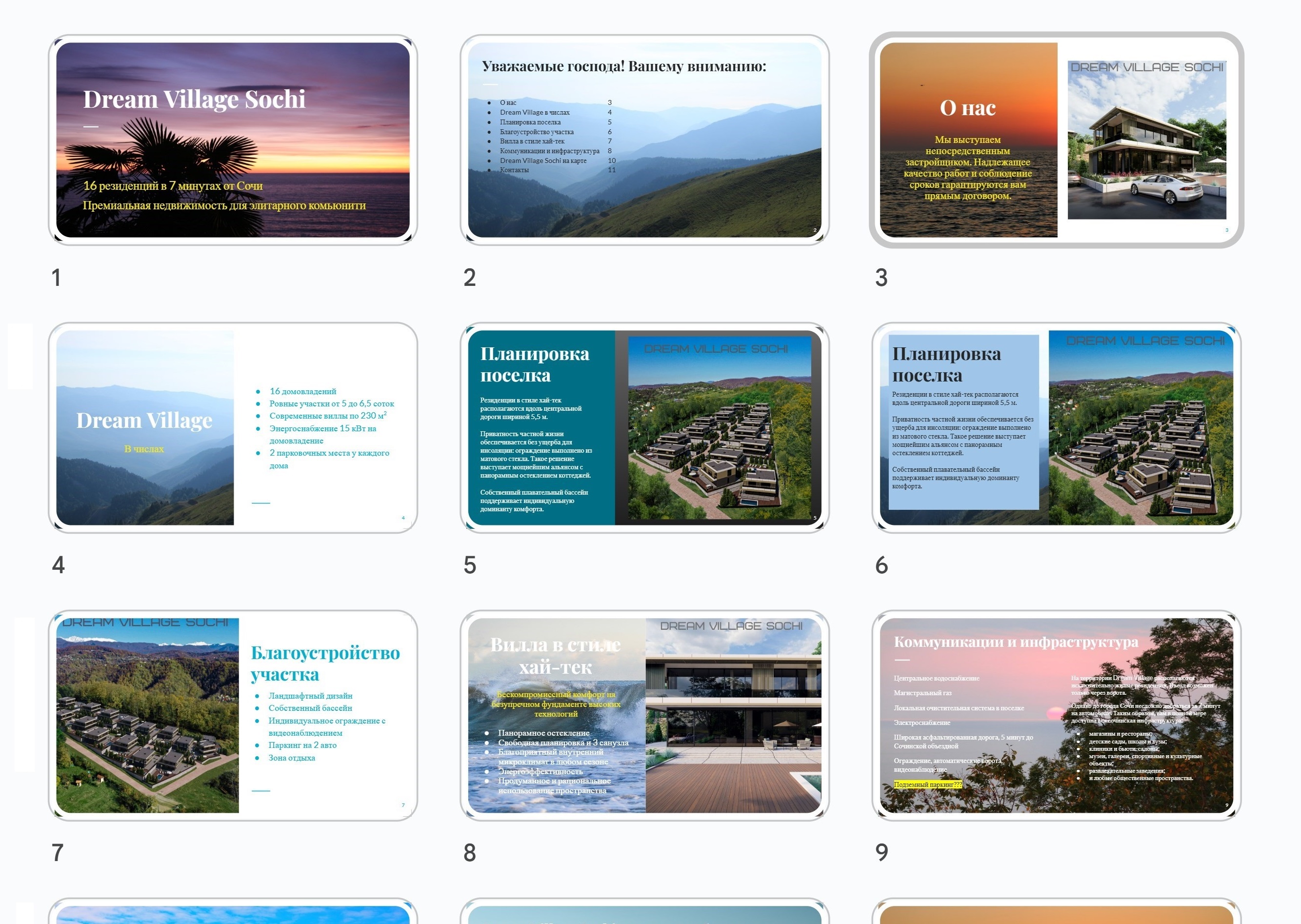This screenshot has height=924, width=1301.
Task: Select 'Благоустройство участка' slide 7
Action: (x=233, y=716)
